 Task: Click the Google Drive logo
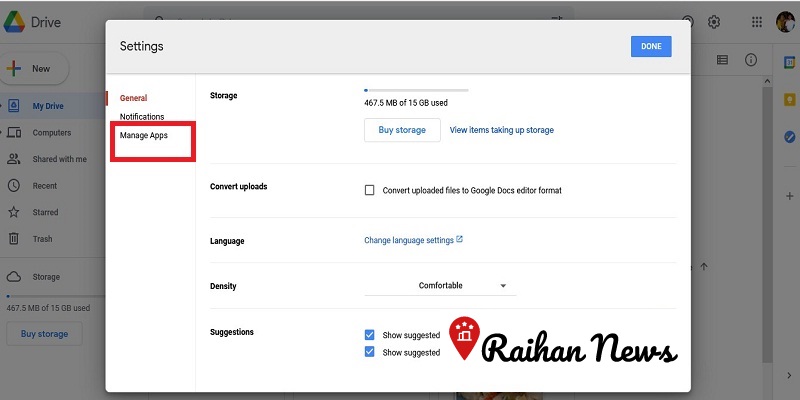pos(14,22)
